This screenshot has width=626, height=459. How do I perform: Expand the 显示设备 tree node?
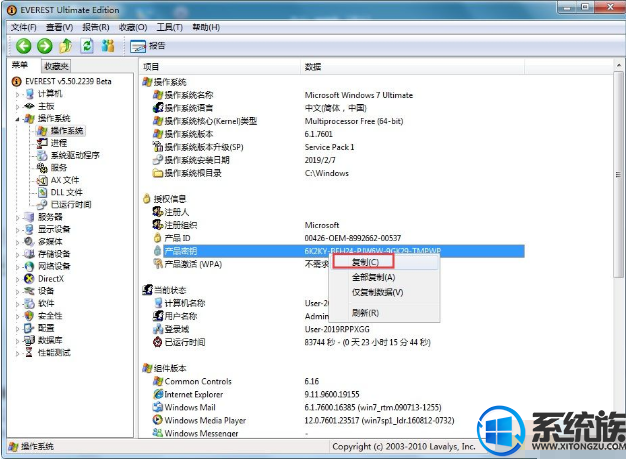click(x=17, y=230)
